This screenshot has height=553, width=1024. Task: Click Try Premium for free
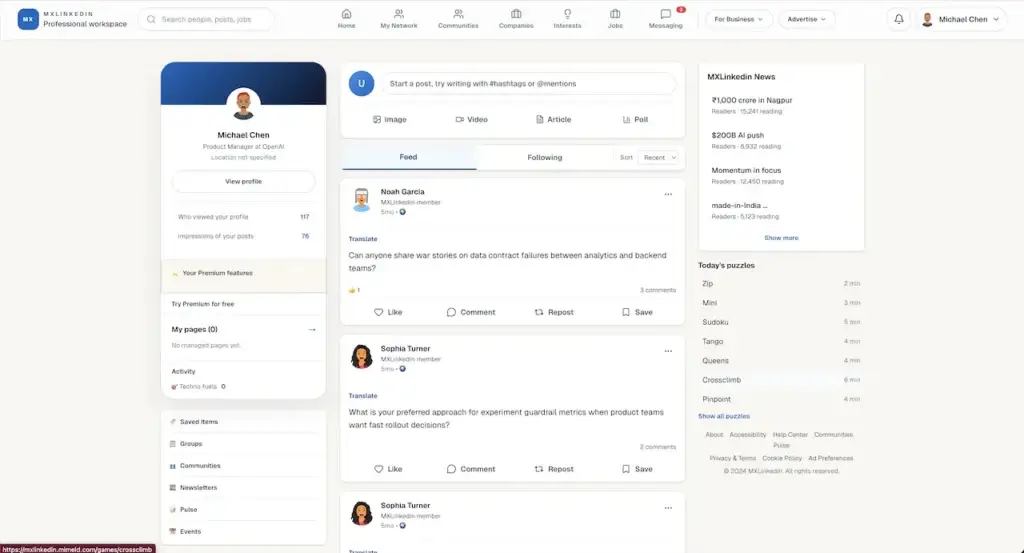tap(202, 304)
